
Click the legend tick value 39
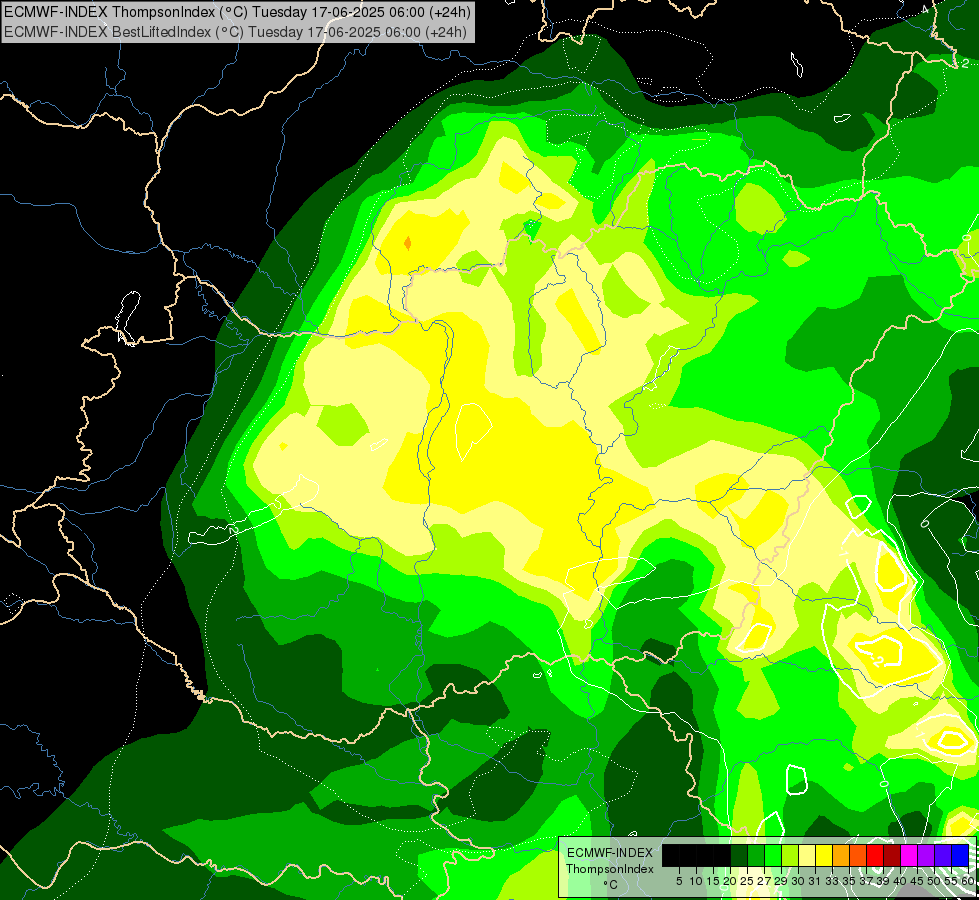coord(883,881)
